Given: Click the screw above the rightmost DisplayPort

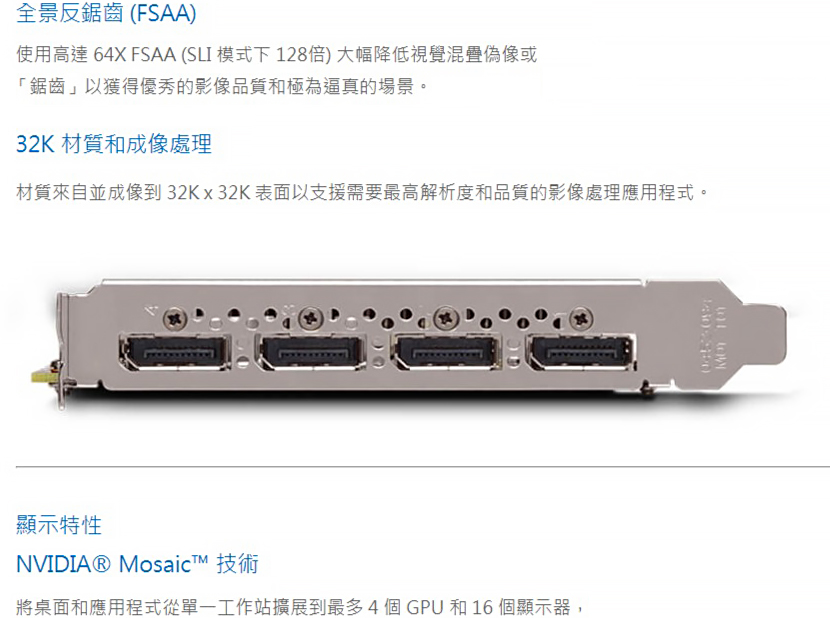Looking at the screenshot, I should (x=581, y=318).
